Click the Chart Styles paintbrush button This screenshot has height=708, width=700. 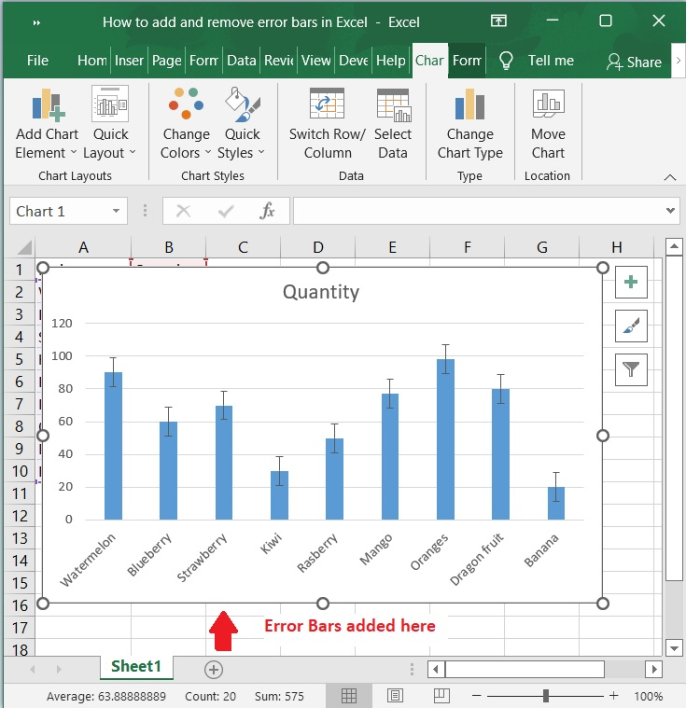pyautogui.click(x=631, y=326)
